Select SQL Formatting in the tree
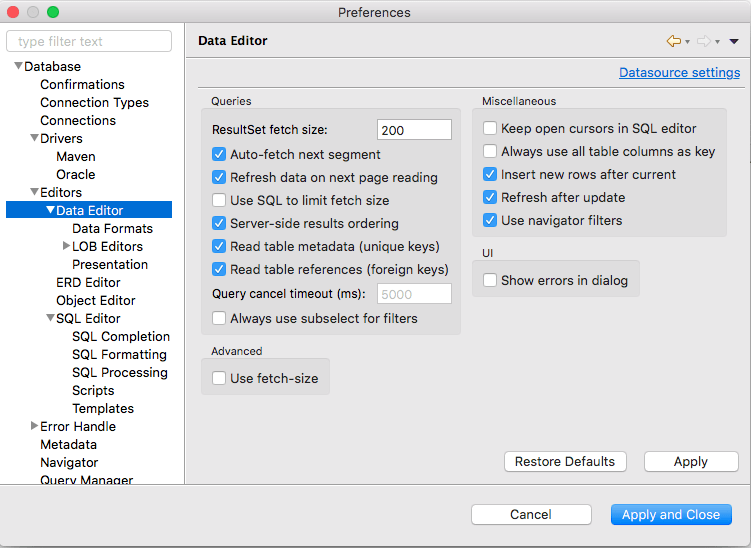This screenshot has width=751, height=548. tap(119, 354)
